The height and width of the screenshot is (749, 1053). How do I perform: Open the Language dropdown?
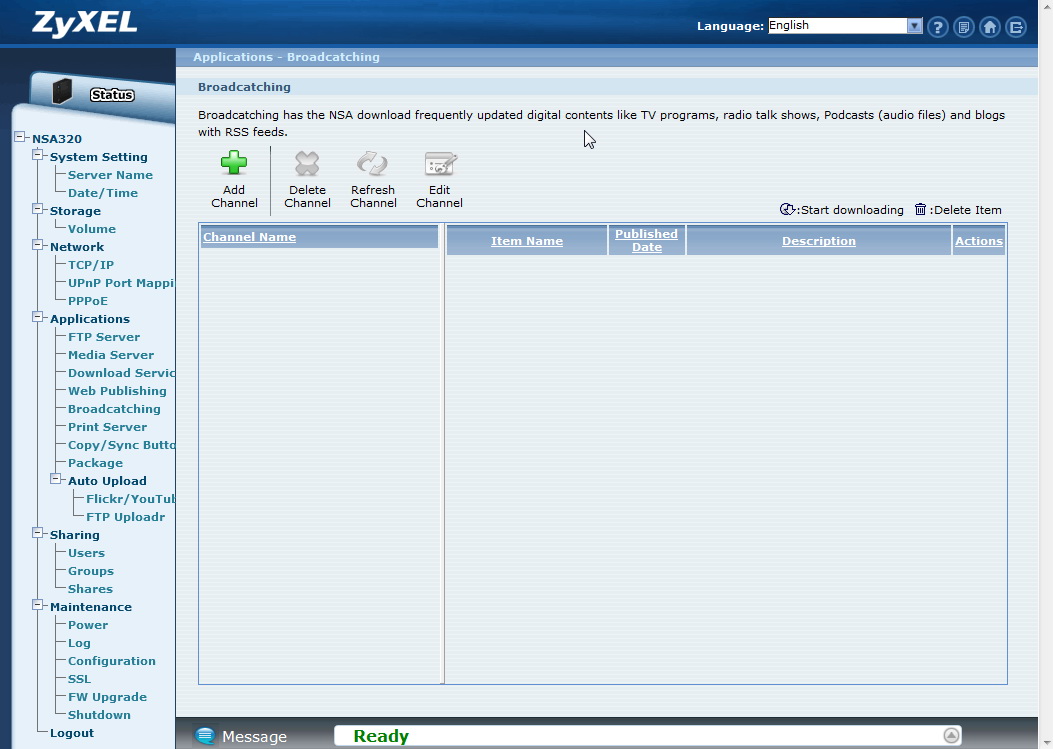click(845, 26)
